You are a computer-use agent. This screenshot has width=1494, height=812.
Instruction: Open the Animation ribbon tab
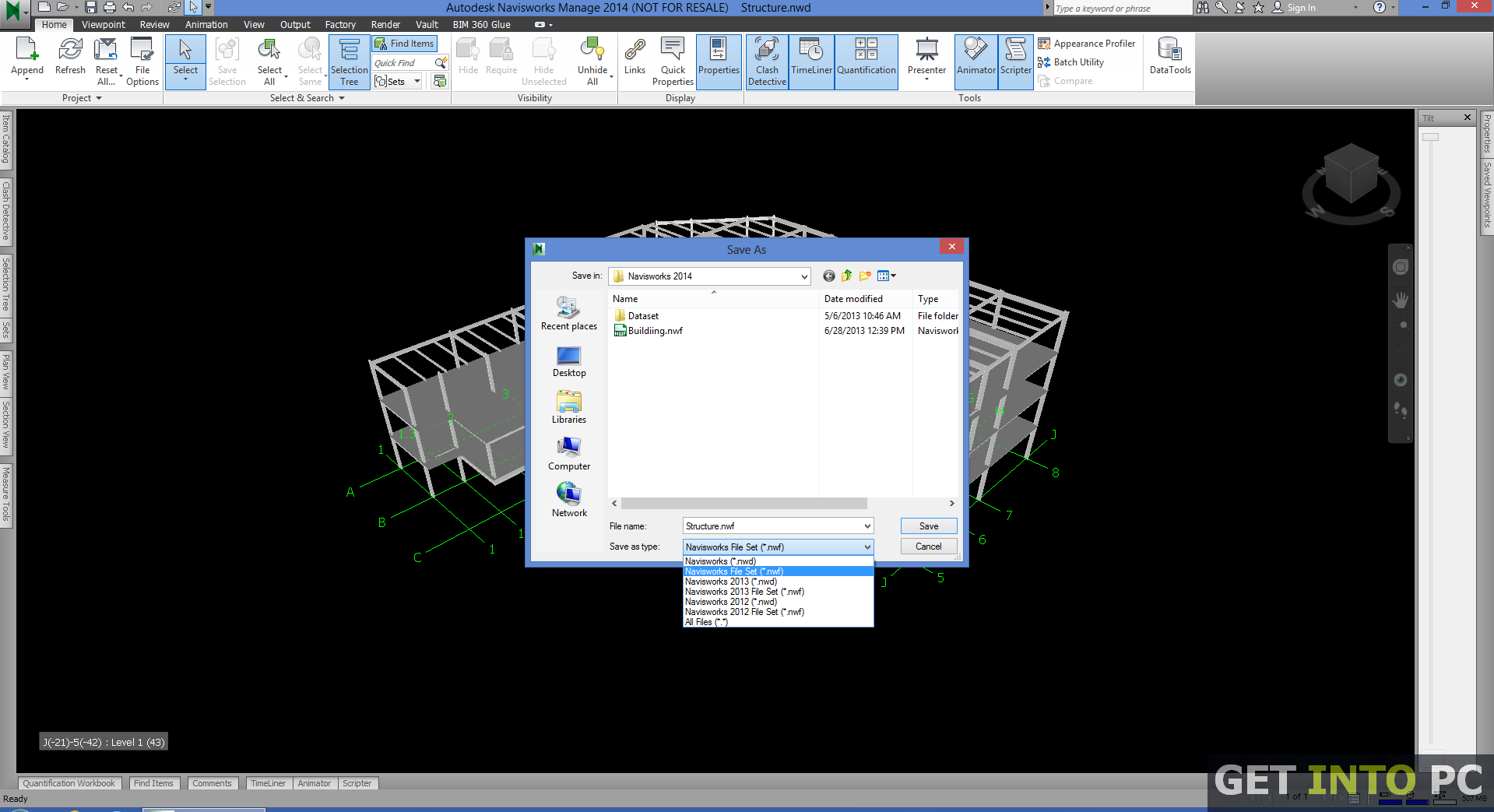206,25
